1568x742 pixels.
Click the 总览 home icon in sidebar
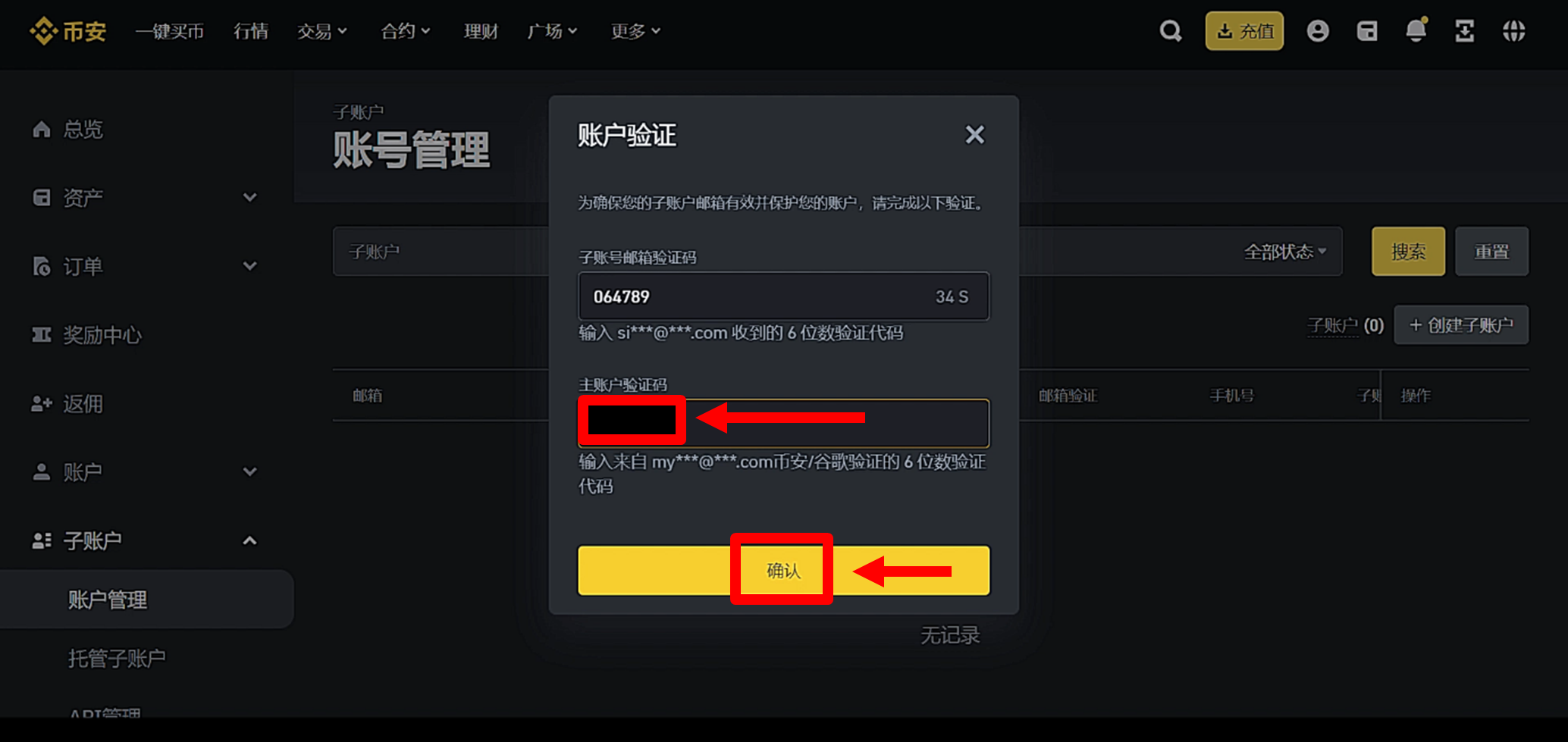click(x=42, y=129)
